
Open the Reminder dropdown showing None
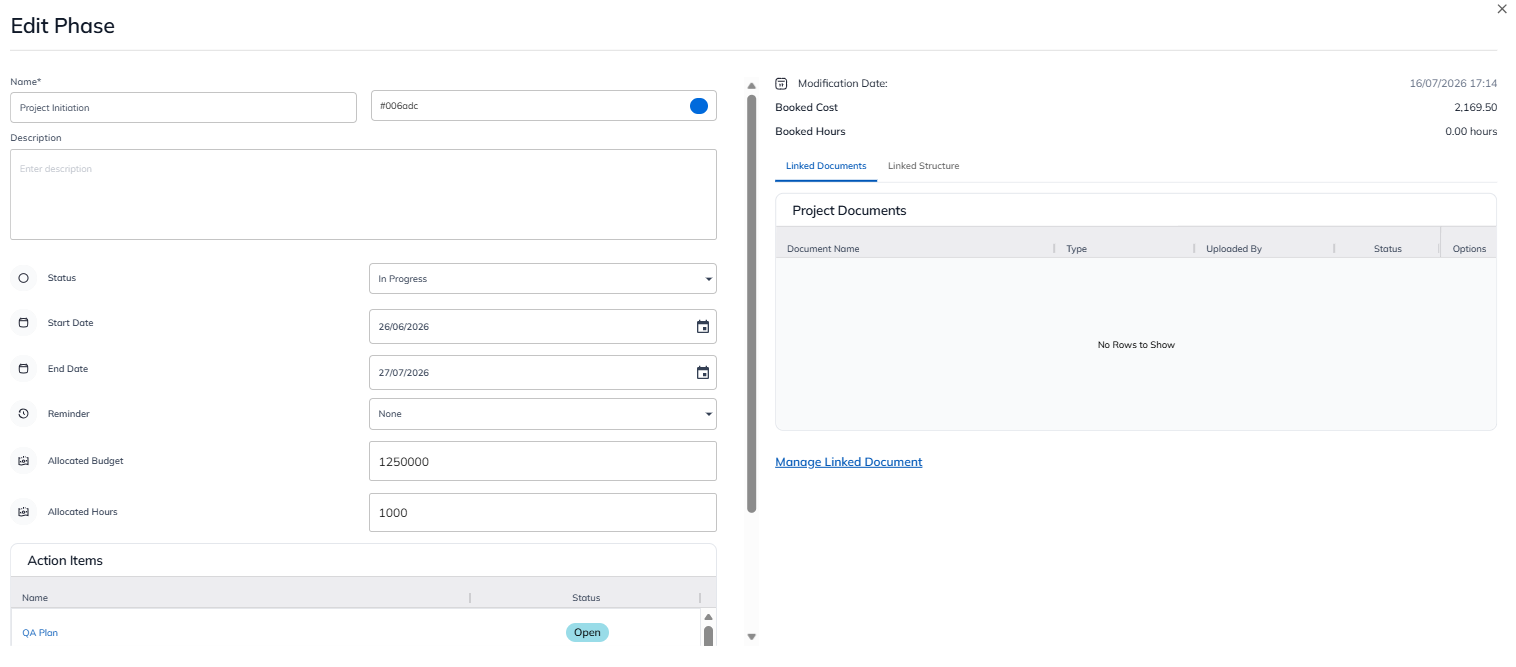pyautogui.click(x=543, y=414)
